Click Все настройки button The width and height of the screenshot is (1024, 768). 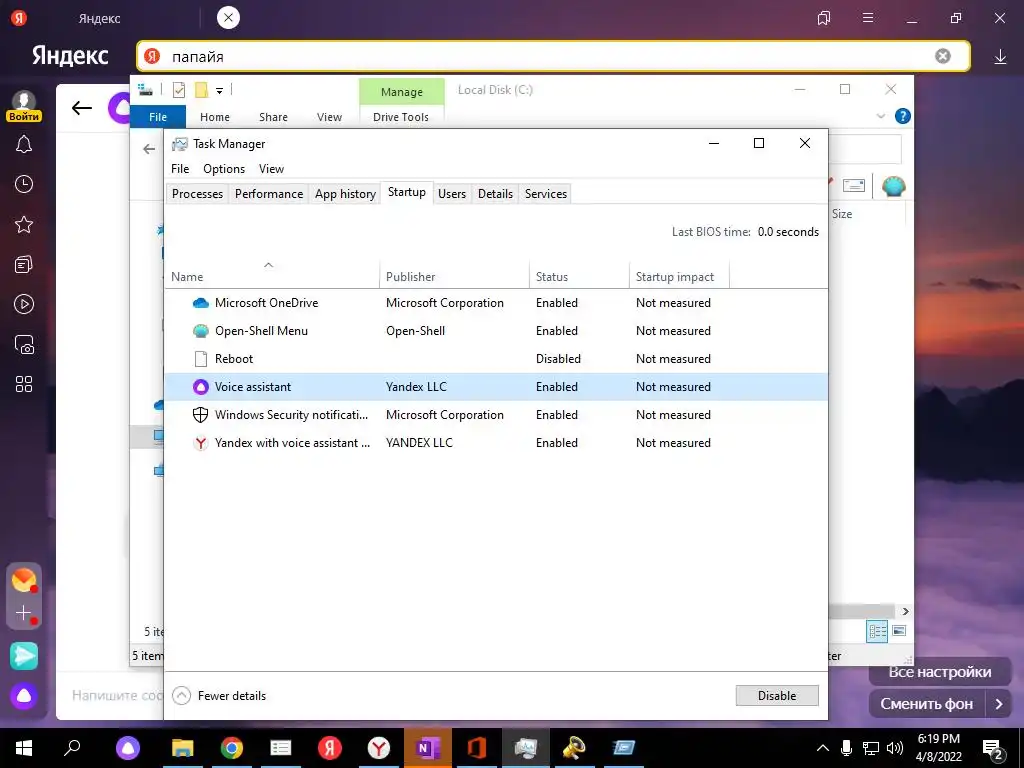pyautogui.click(x=940, y=672)
